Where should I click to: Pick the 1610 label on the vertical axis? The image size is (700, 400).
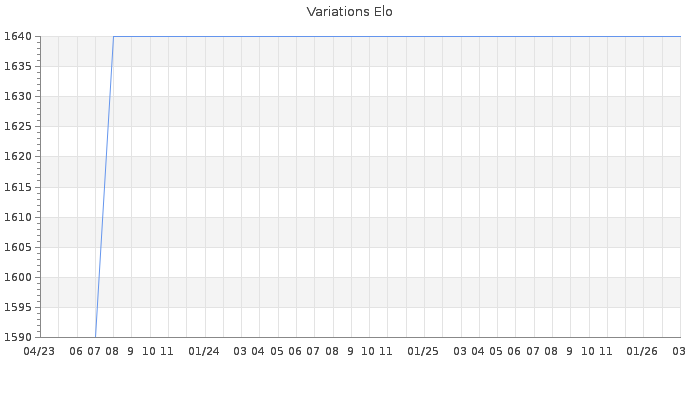tap(17, 218)
